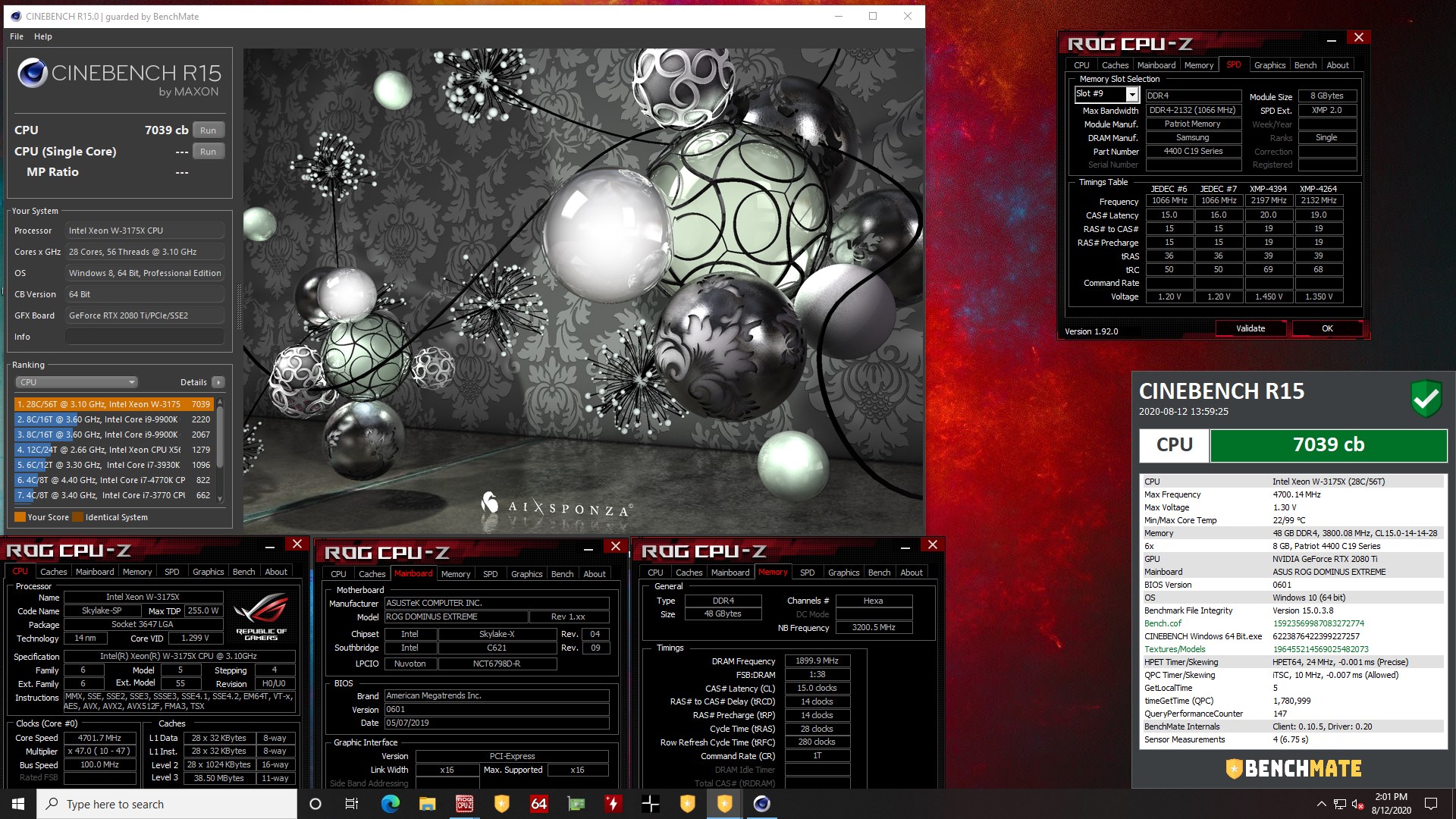Open Textures/Models hash link in BenchMate

click(x=1320, y=649)
